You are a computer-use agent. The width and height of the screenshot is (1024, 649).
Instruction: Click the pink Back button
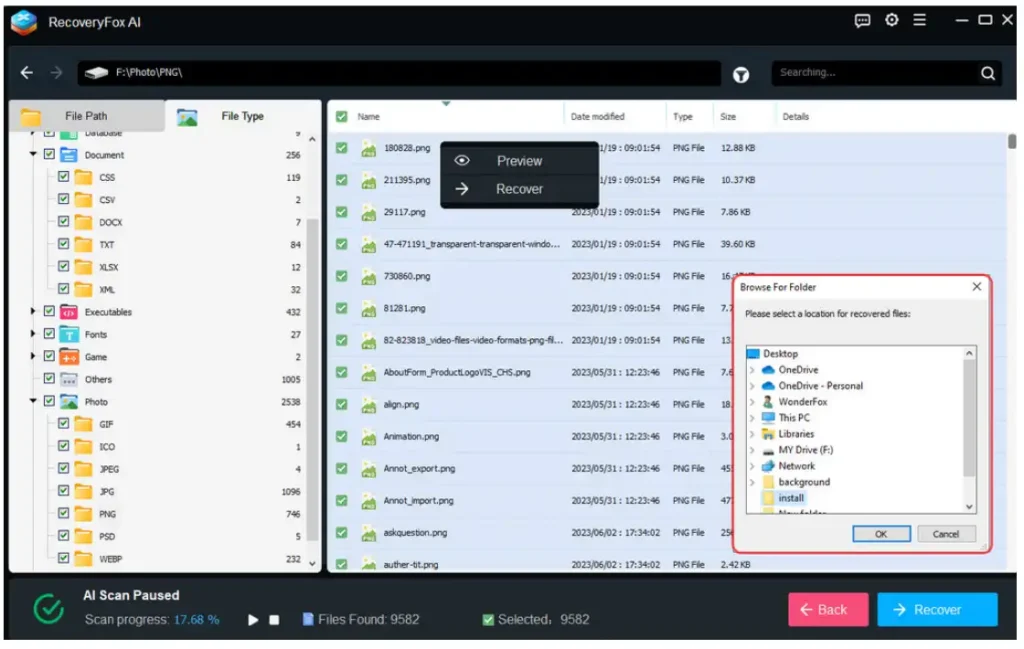[828, 610]
